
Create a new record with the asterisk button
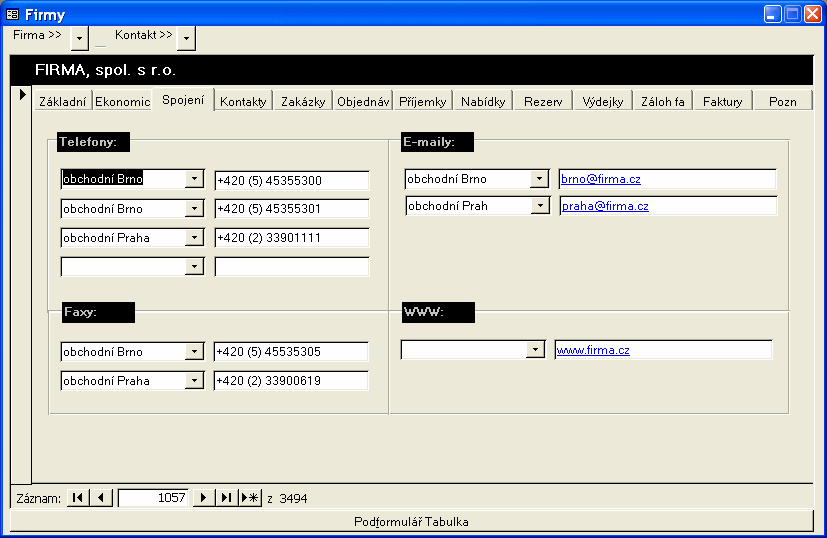(251, 498)
